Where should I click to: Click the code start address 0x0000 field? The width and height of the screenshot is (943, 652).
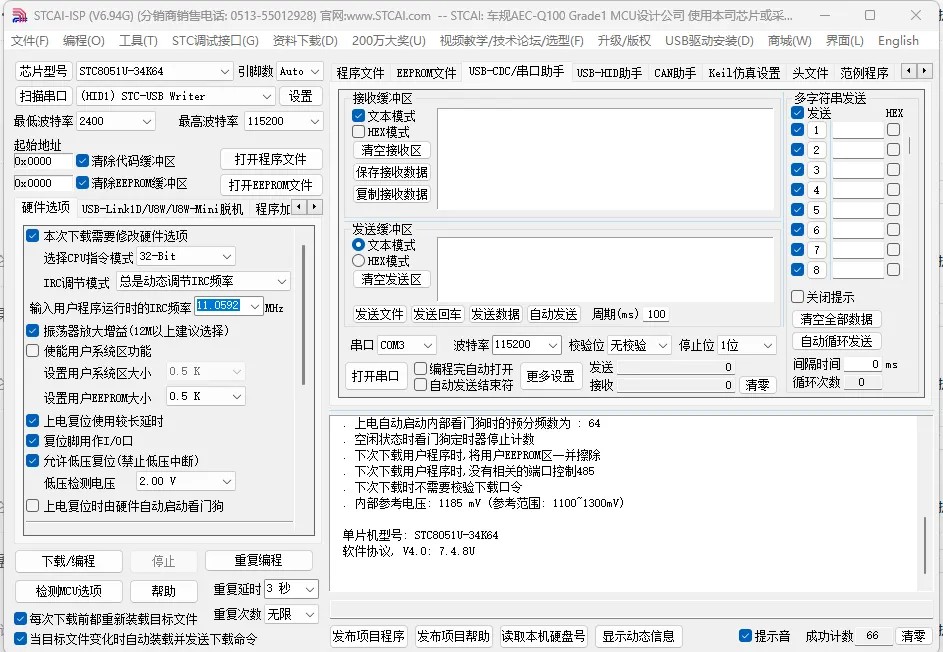tap(43, 161)
